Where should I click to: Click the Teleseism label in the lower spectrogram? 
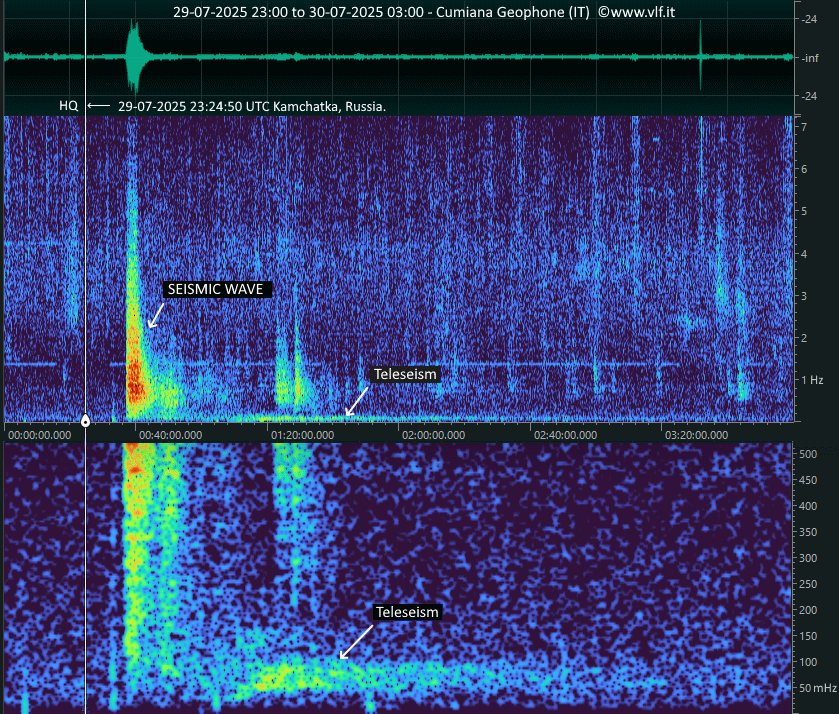[x=406, y=611]
